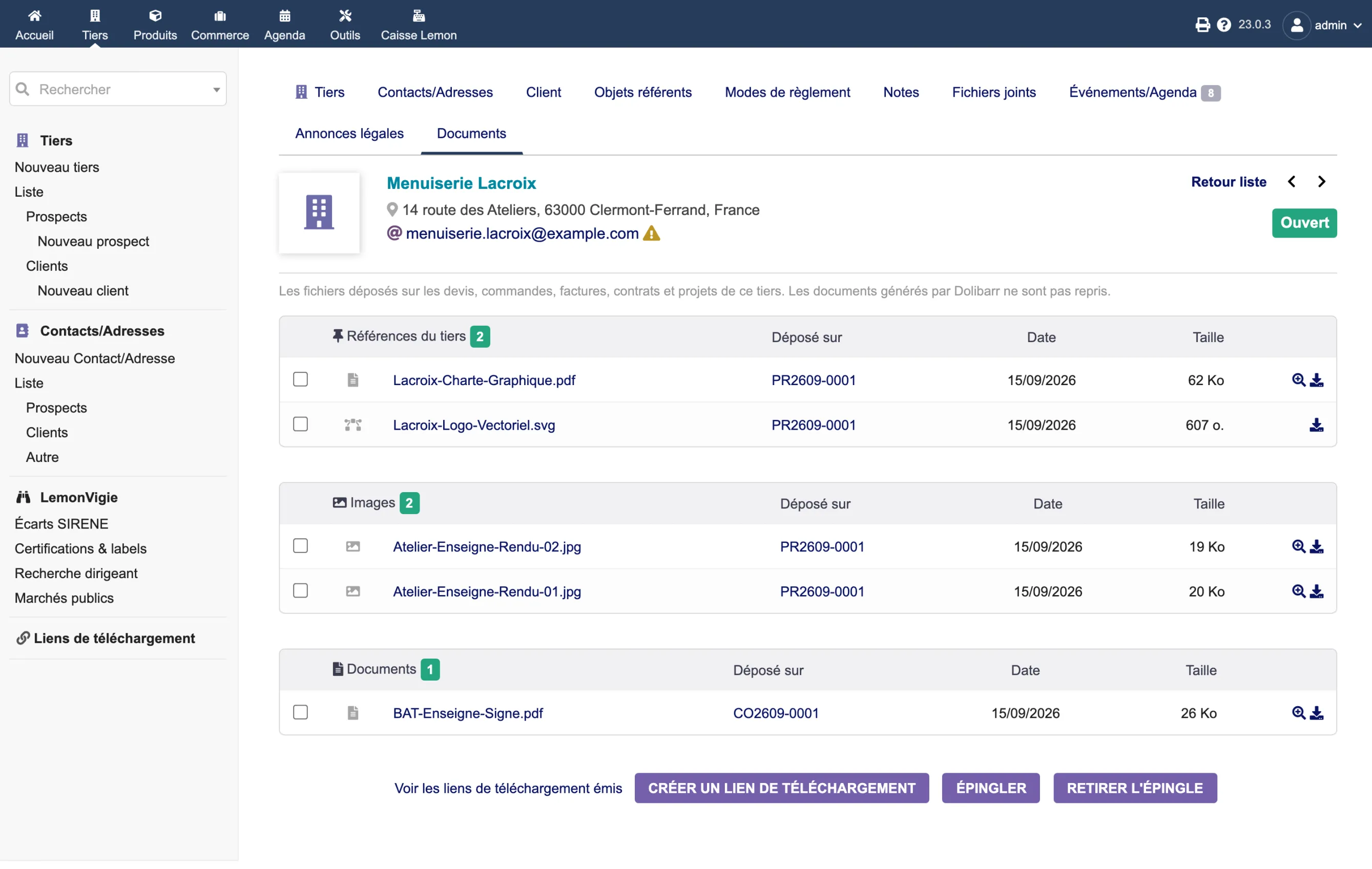Image resolution: width=1372 pixels, height=869 pixels.
Task: Preview Atelier-Enseigne-Rendu-02.jpg with magnifier icon
Action: point(1298,546)
